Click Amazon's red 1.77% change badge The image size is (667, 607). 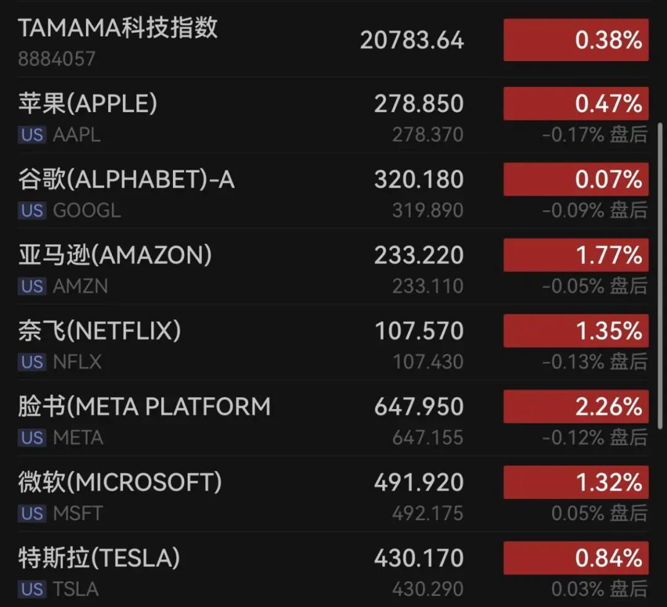pyautogui.click(x=574, y=255)
